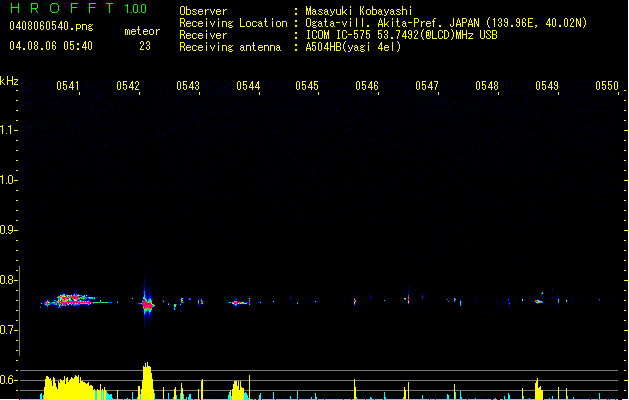Click the 1.0 kHz frequency label

8,180
